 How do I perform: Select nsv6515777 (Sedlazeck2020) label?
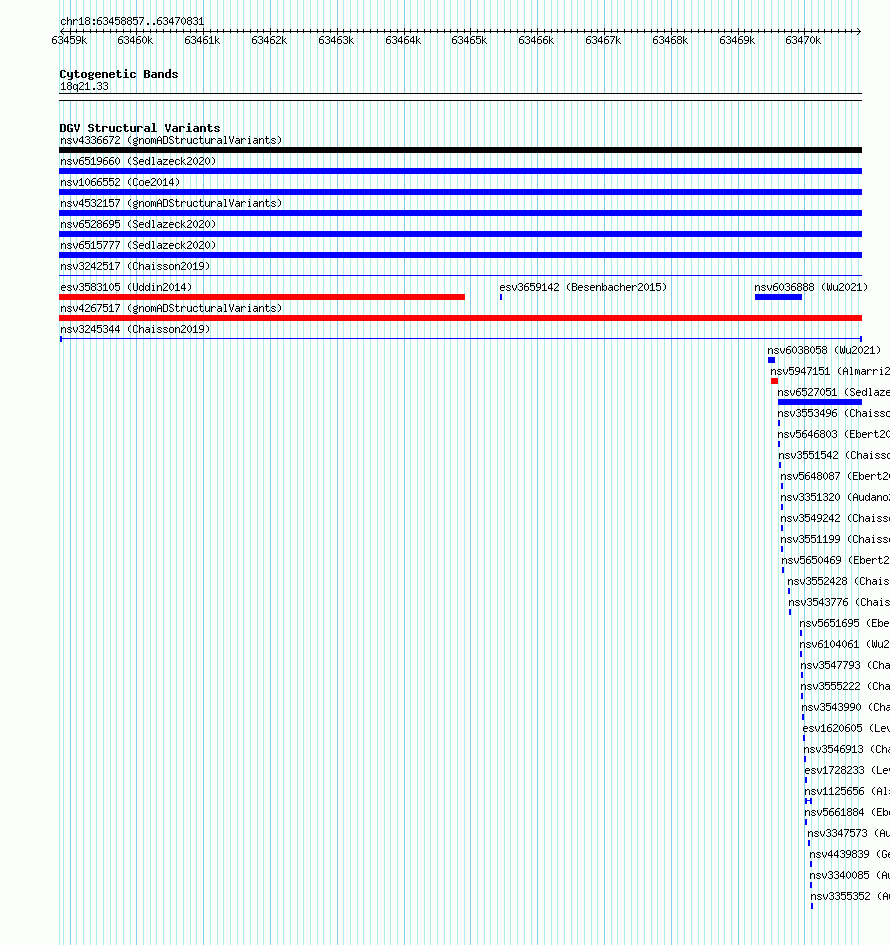coord(138,245)
